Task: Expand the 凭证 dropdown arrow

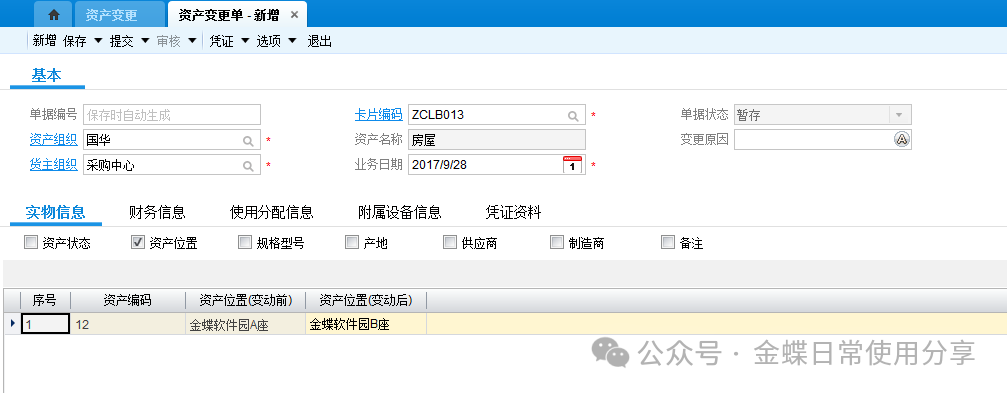Action: [245, 41]
